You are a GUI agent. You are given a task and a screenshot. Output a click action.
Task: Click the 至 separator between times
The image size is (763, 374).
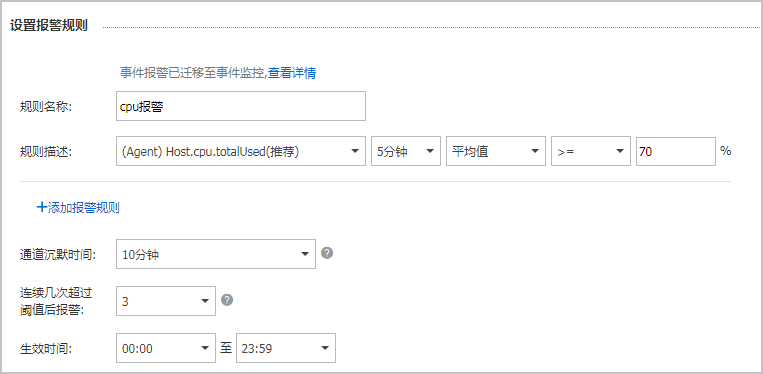[x=226, y=348]
